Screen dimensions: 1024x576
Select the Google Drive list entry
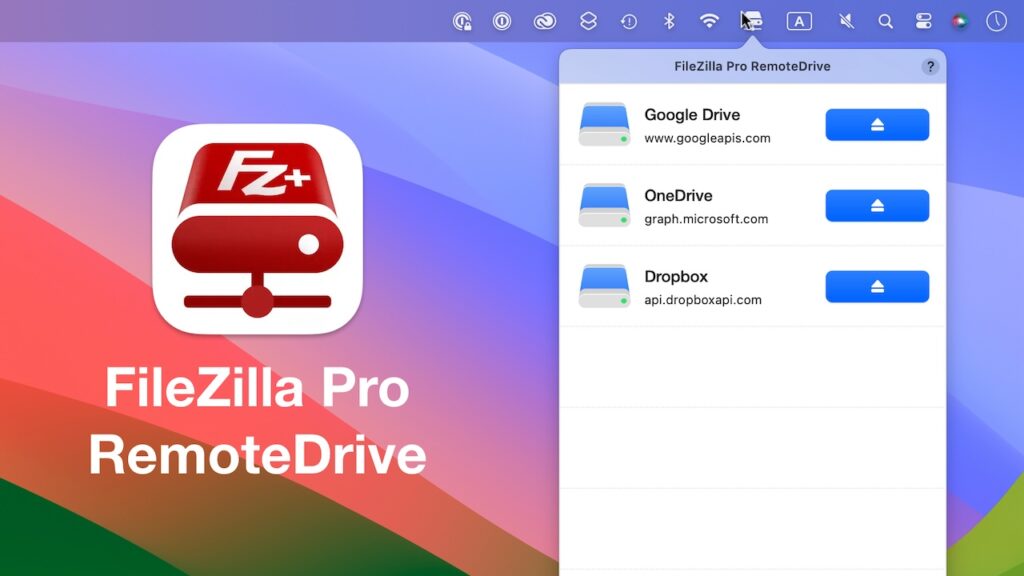700,125
